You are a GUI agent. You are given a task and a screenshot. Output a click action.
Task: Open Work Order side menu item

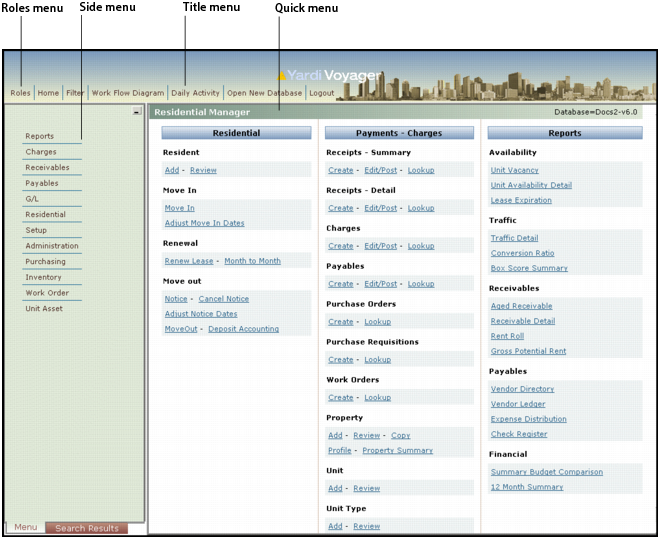click(46, 293)
